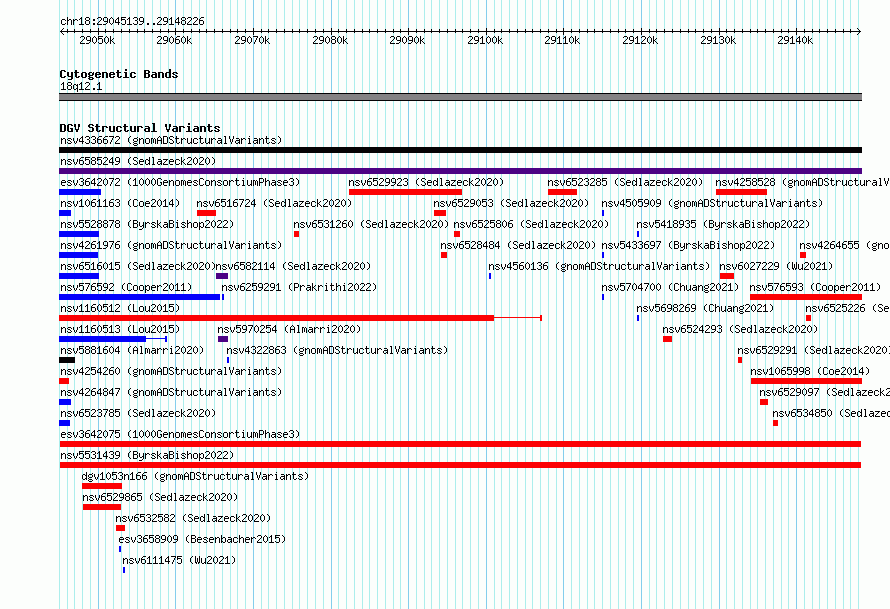Open esv3658909 (Besenbacher2015) label
Image resolution: width=890 pixels, height=609 pixels.
[202, 539]
